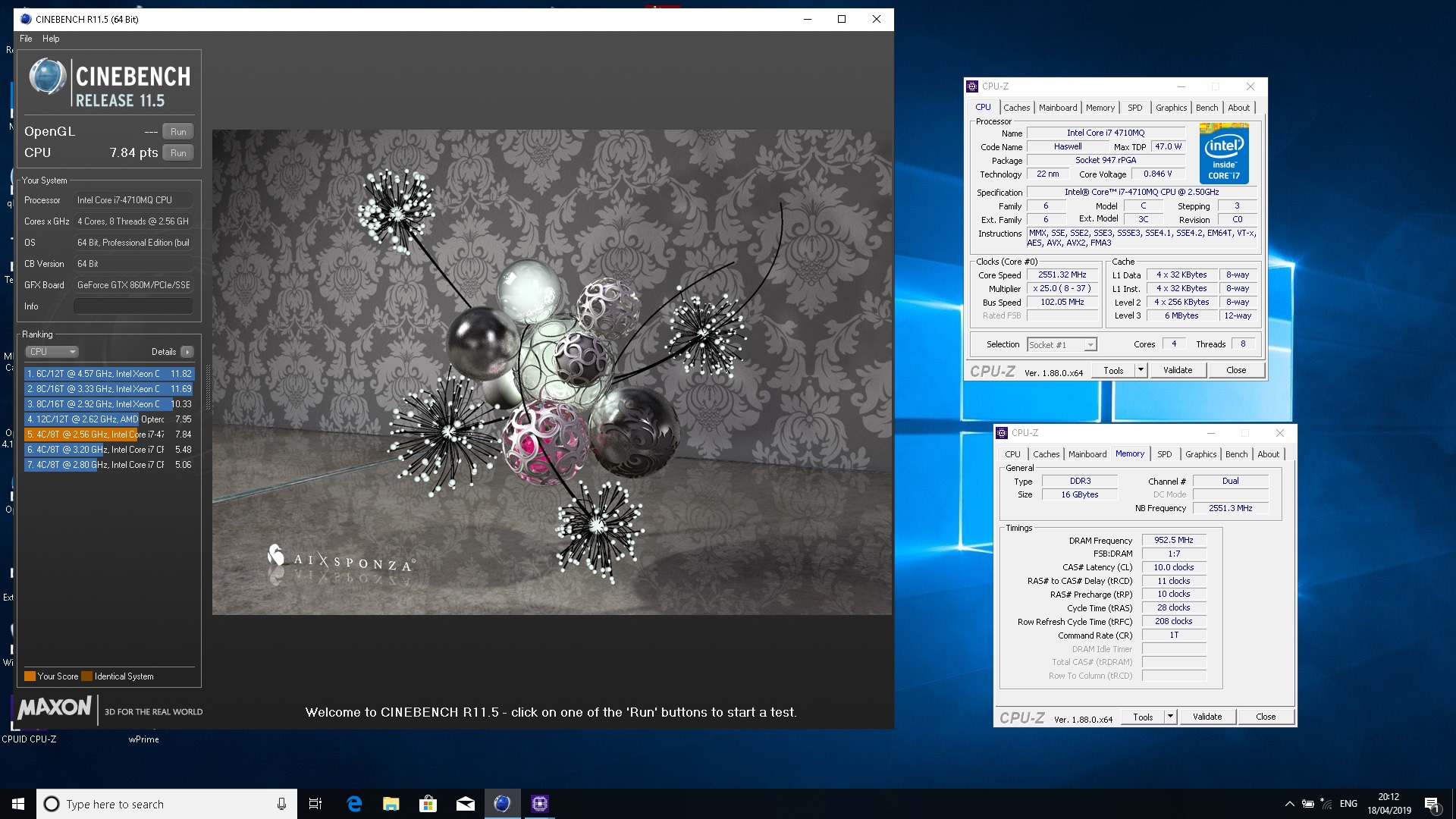Switch to CPU tab in lower CPU-Z window

pyautogui.click(x=1012, y=454)
